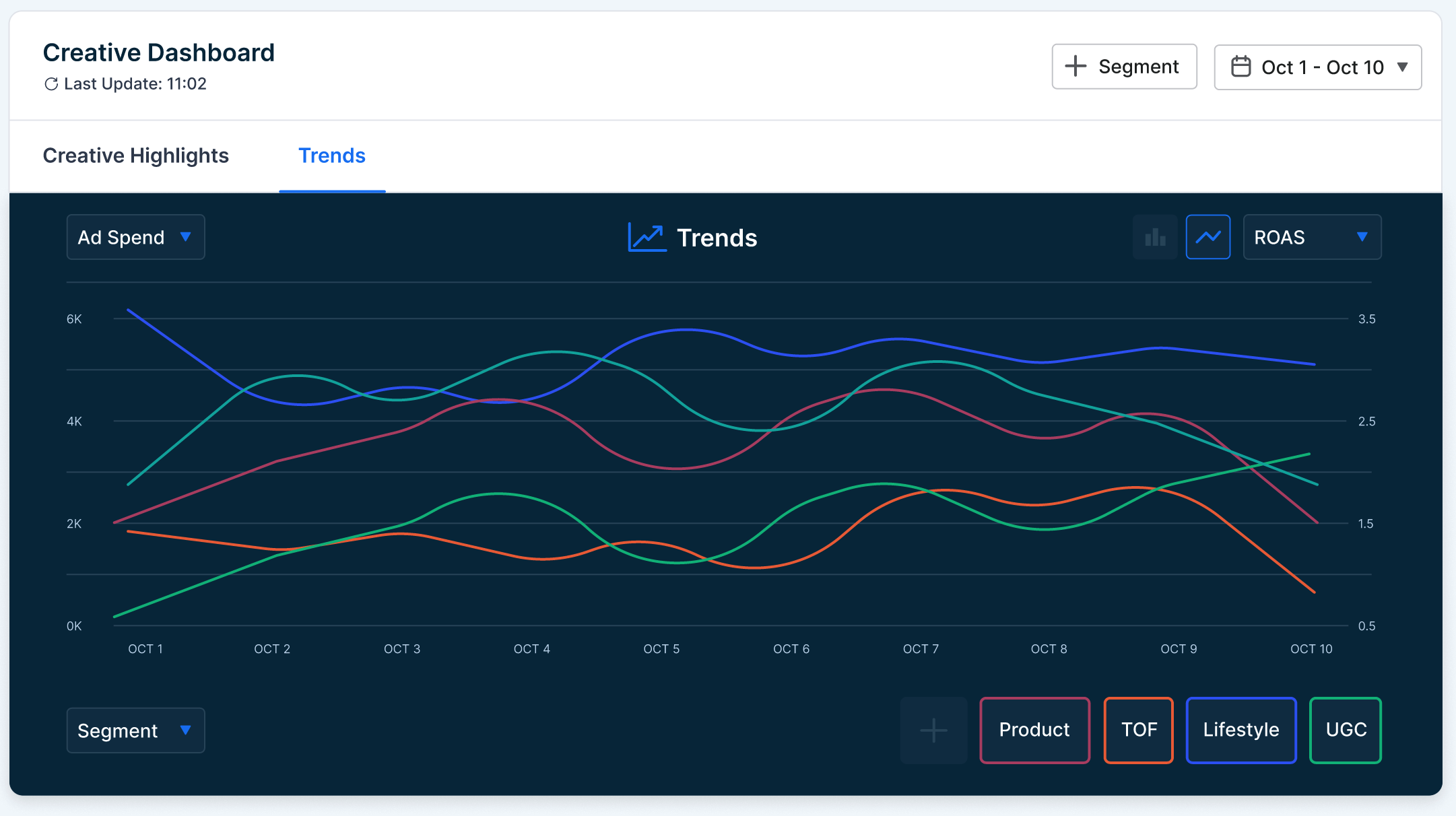Click the calendar icon in date selector
1456x816 pixels.
click(x=1241, y=66)
